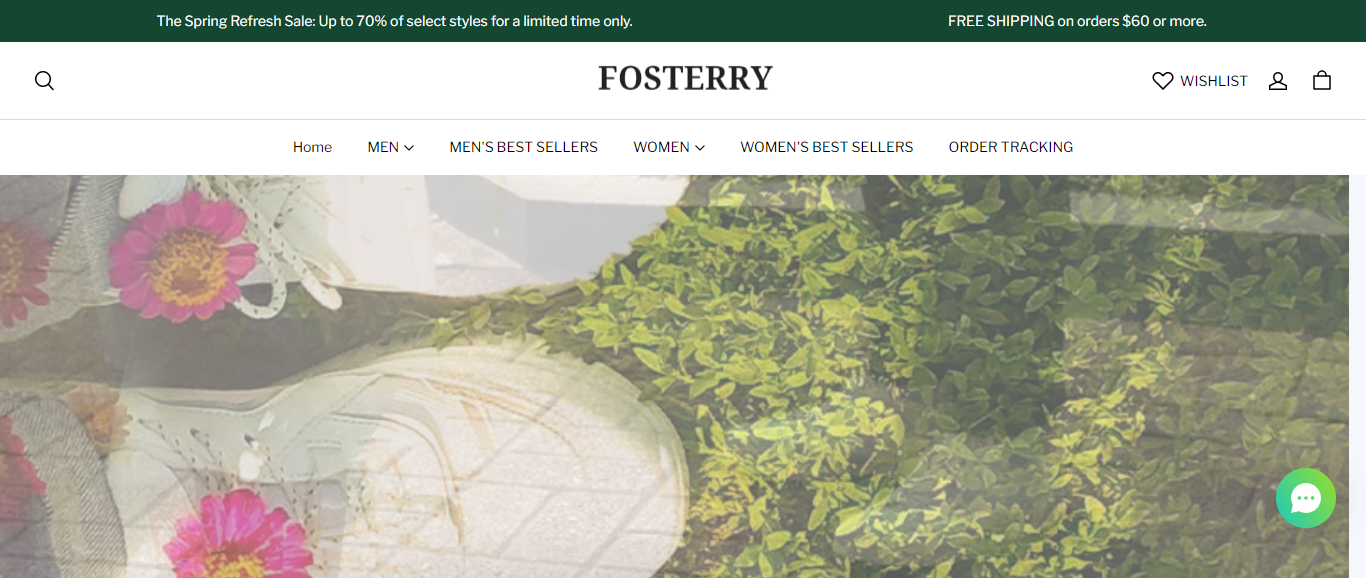The width and height of the screenshot is (1366, 578).
Task: Open the green chat bubble widget
Action: pos(1306,498)
